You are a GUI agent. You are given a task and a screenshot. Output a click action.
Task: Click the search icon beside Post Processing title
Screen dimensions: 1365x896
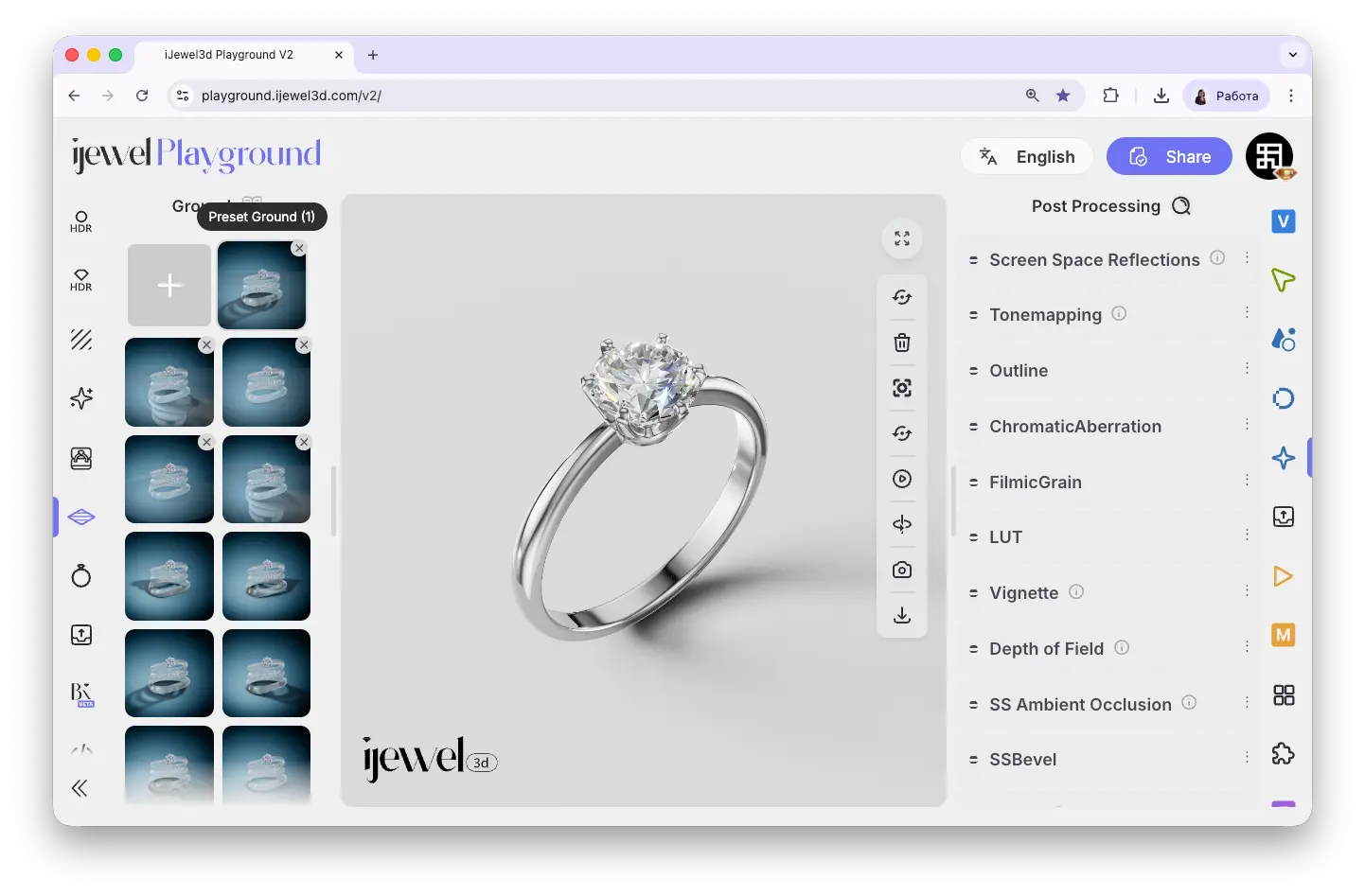[1181, 206]
